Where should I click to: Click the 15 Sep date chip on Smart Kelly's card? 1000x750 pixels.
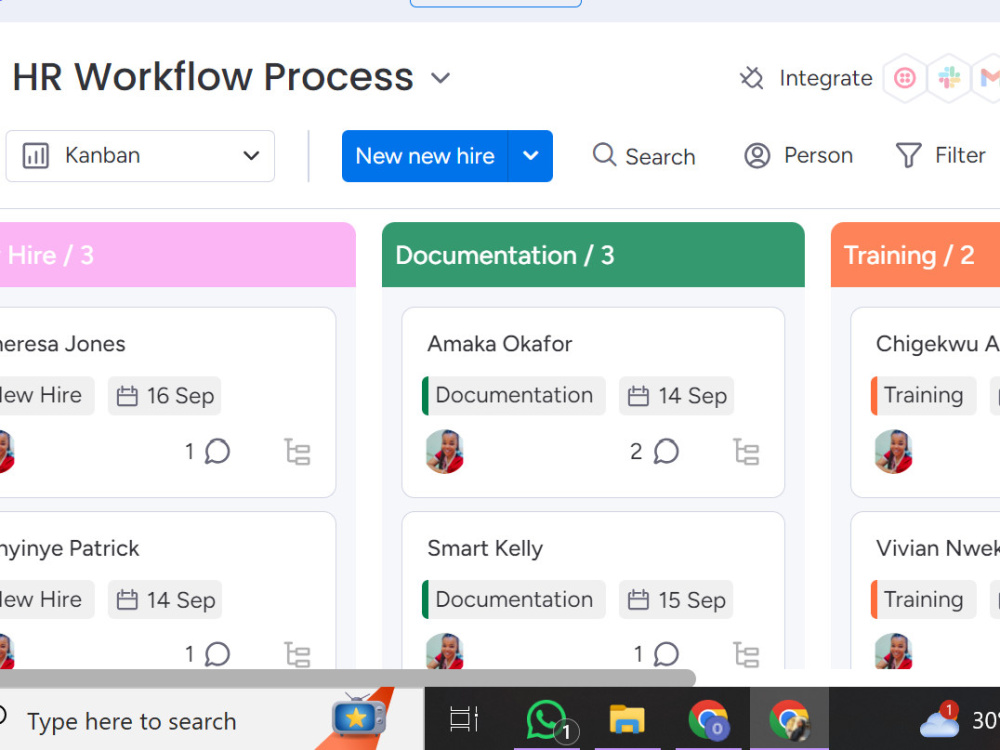[x=676, y=600]
